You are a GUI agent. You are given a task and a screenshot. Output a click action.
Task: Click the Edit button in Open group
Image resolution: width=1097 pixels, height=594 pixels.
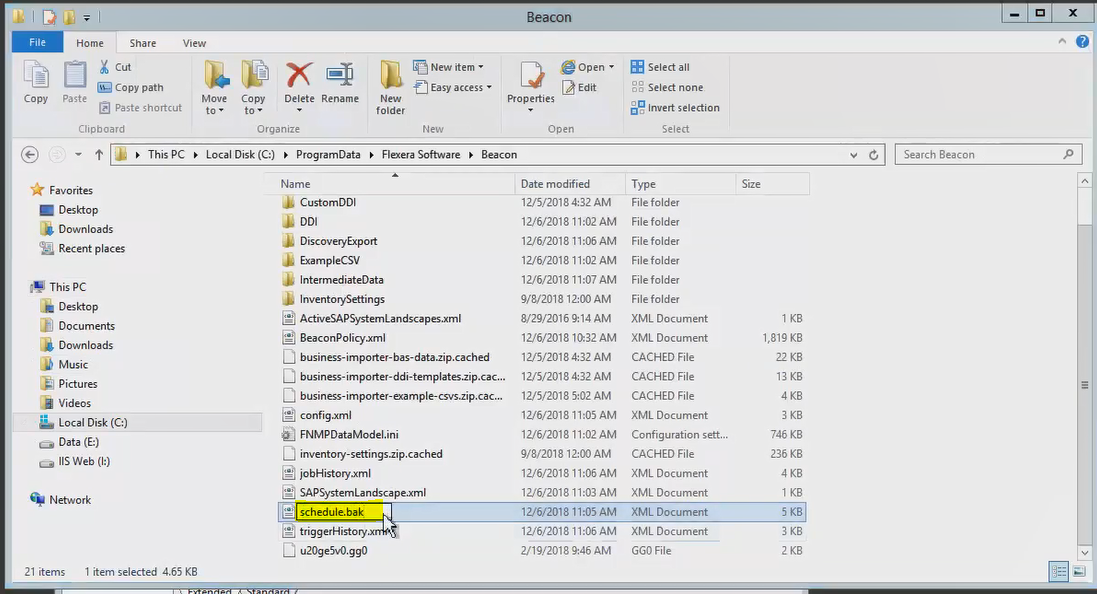tap(579, 87)
